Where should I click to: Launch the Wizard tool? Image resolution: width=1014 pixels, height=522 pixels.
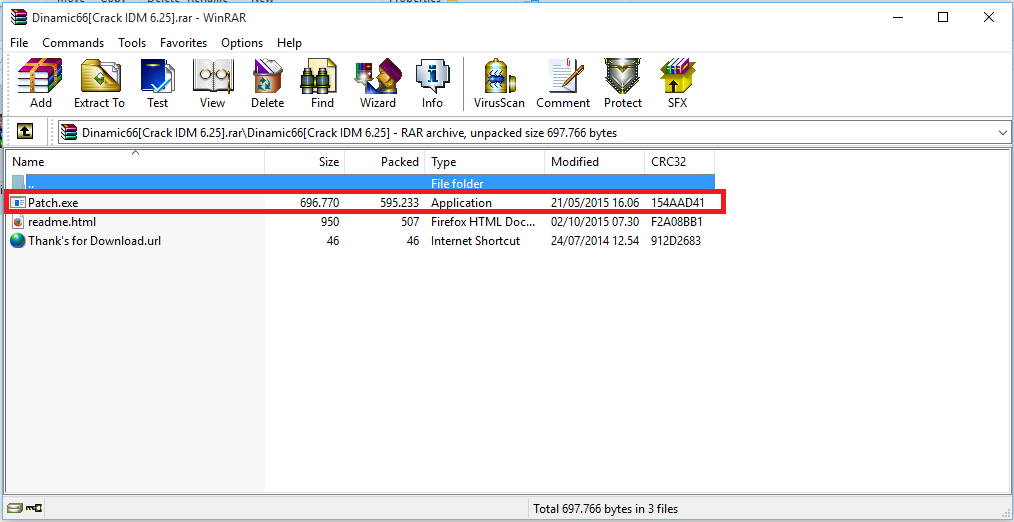pos(378,83)
